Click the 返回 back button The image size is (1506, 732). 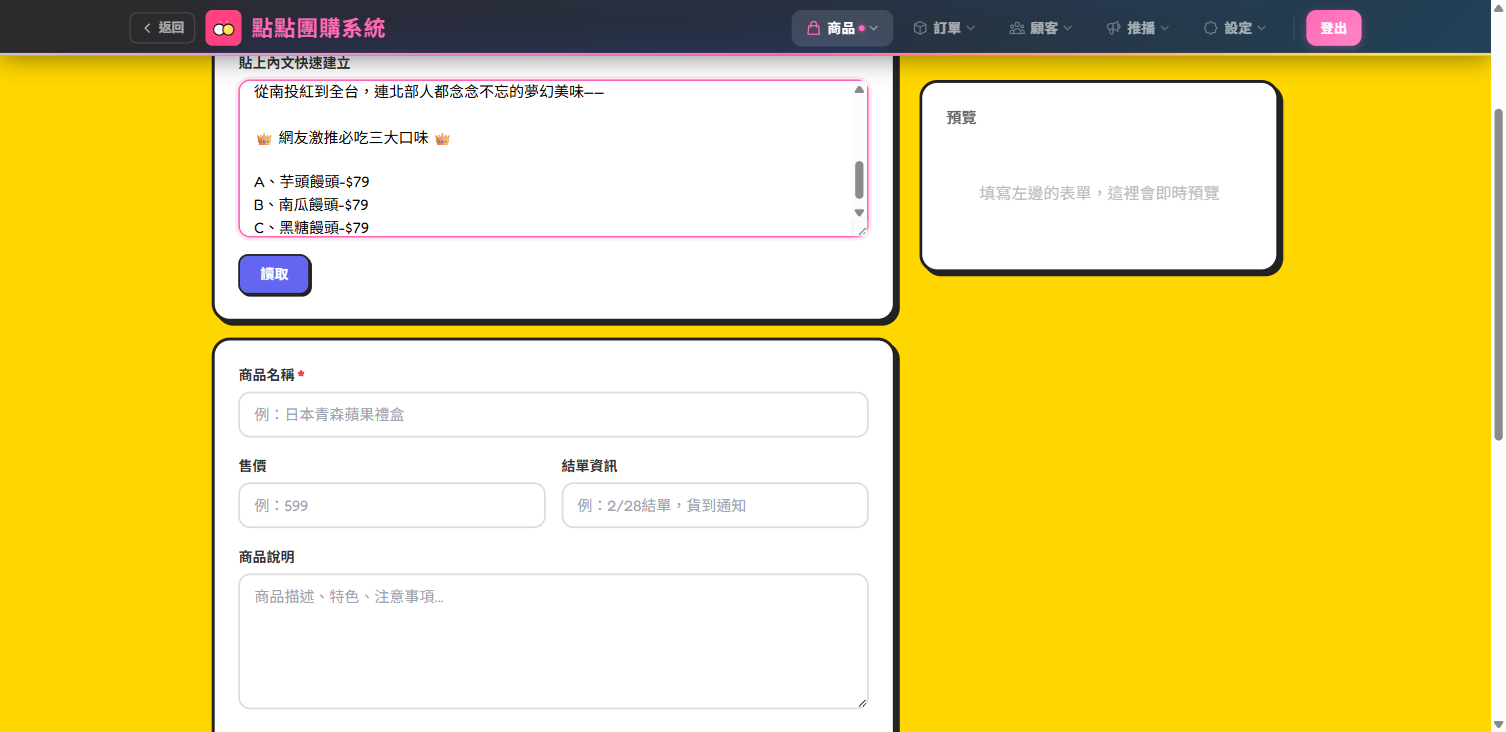coord(161,27)
